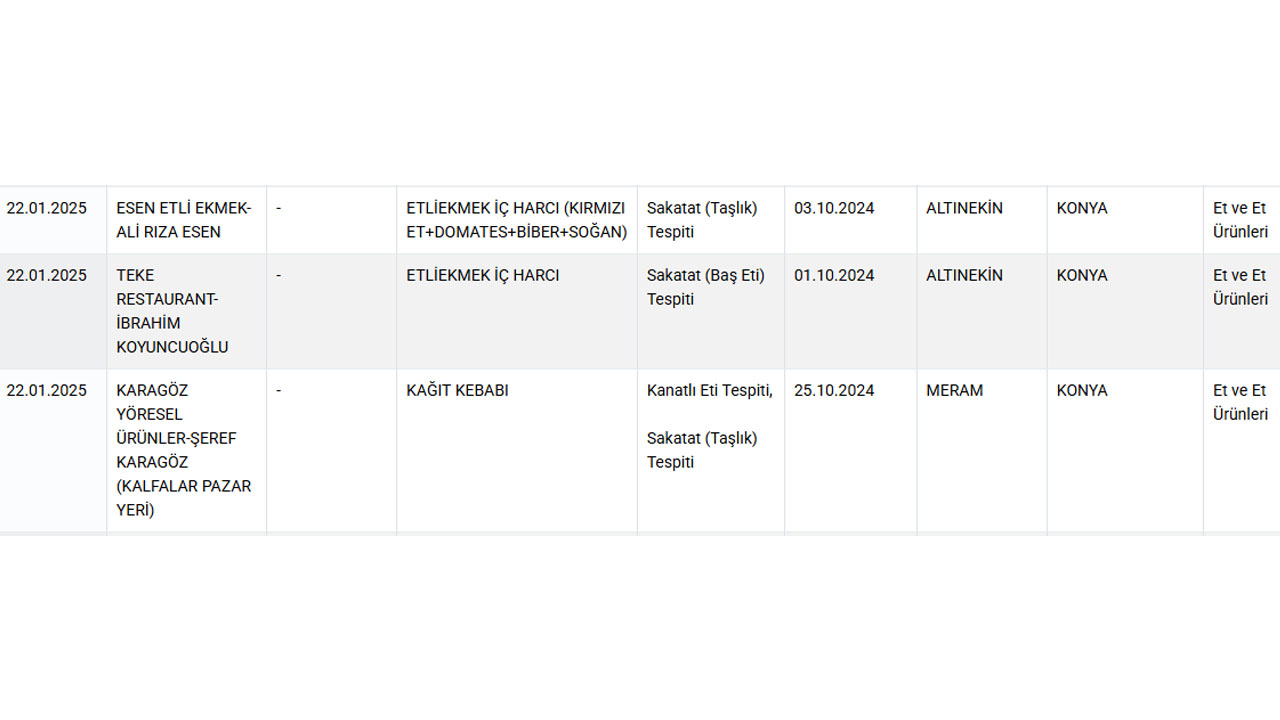Select the MERAM district cell
The height and width of the screenshot is (720, 1280).
coord(955,391)
